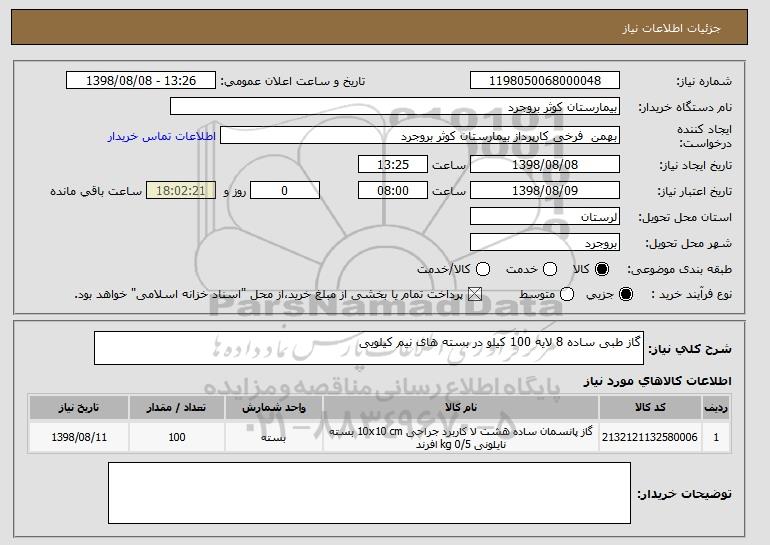The height and width of the screenshot is (545, 770).
Task: Click the تعداد / مقدار column header
Action: 176,408
